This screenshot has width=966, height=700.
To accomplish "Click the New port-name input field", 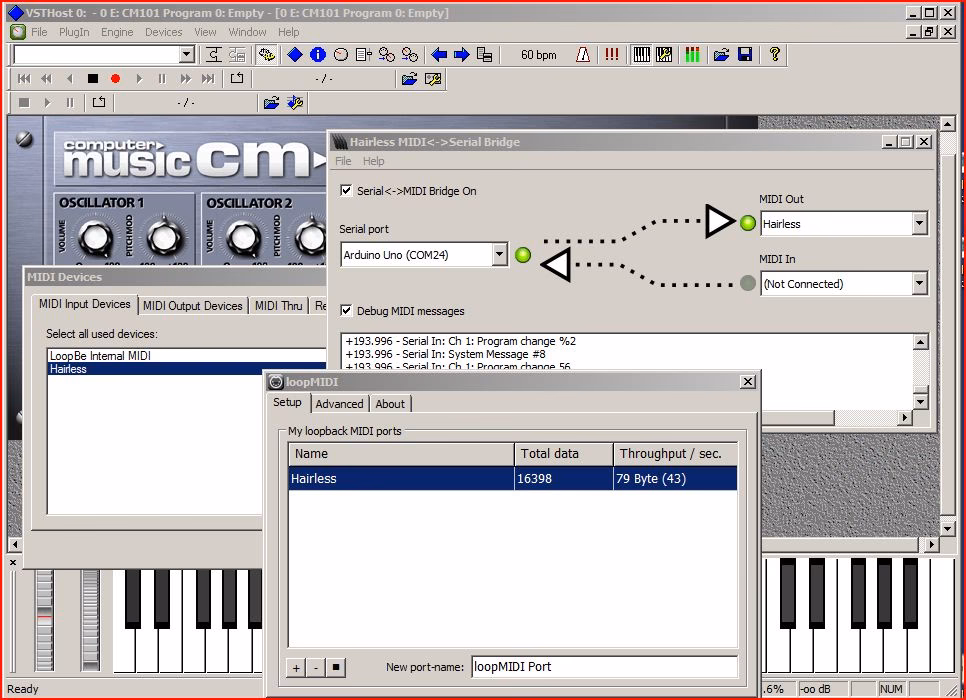I will point(604,667).
